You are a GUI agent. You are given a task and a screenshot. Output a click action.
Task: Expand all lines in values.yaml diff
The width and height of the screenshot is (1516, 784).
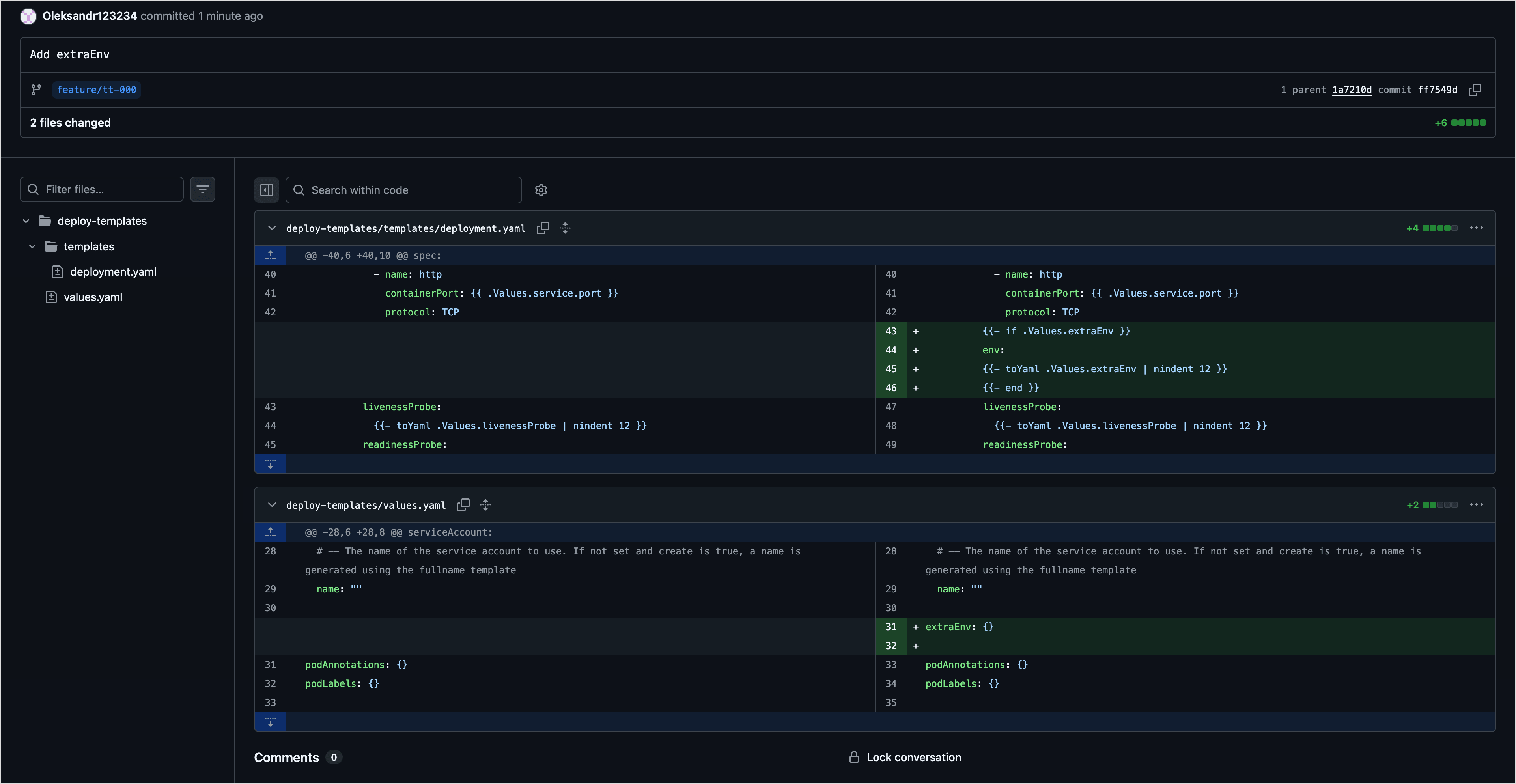point(485,505)
